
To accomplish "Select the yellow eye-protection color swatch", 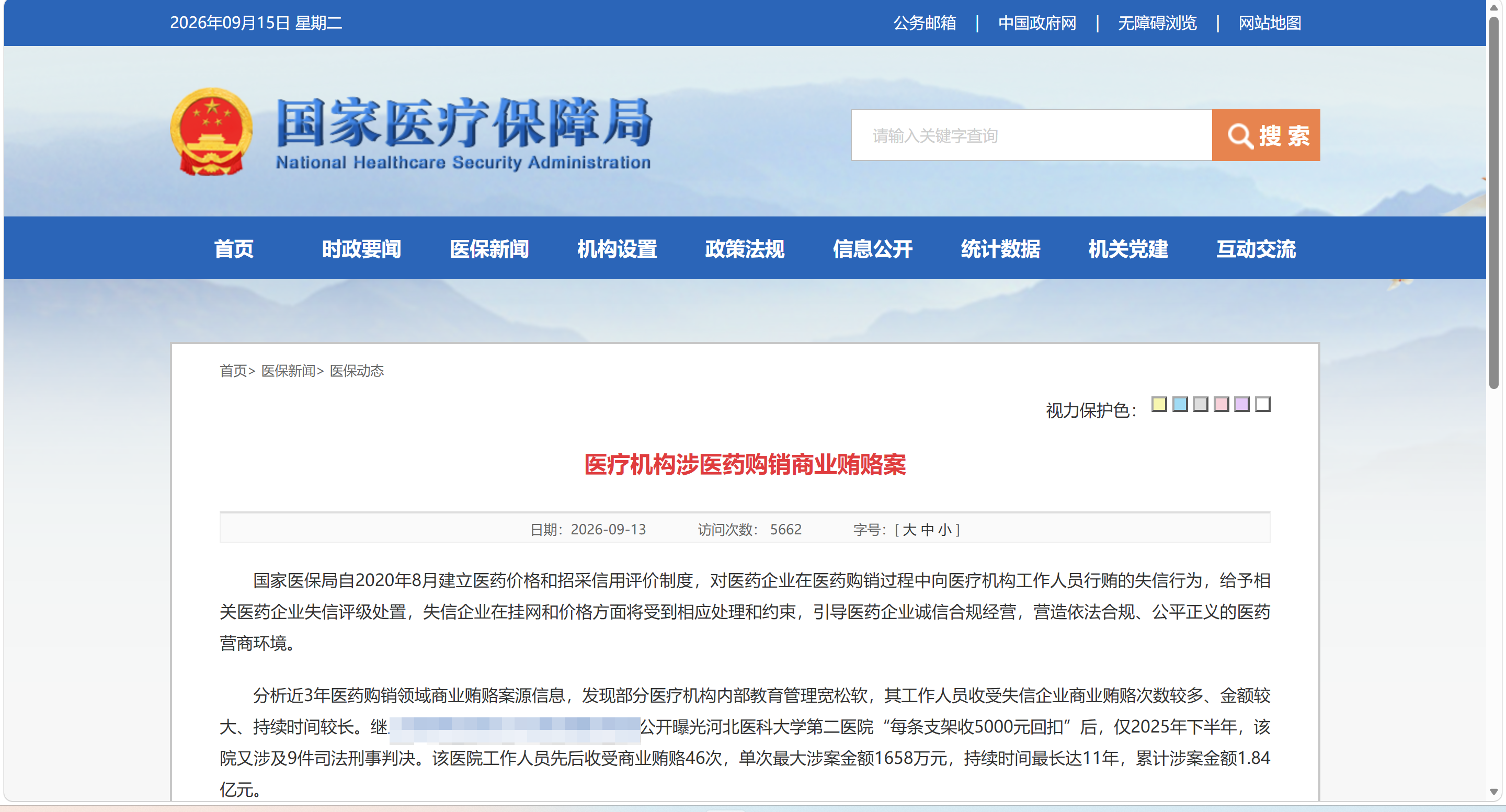I will [x=1159, y=404].
